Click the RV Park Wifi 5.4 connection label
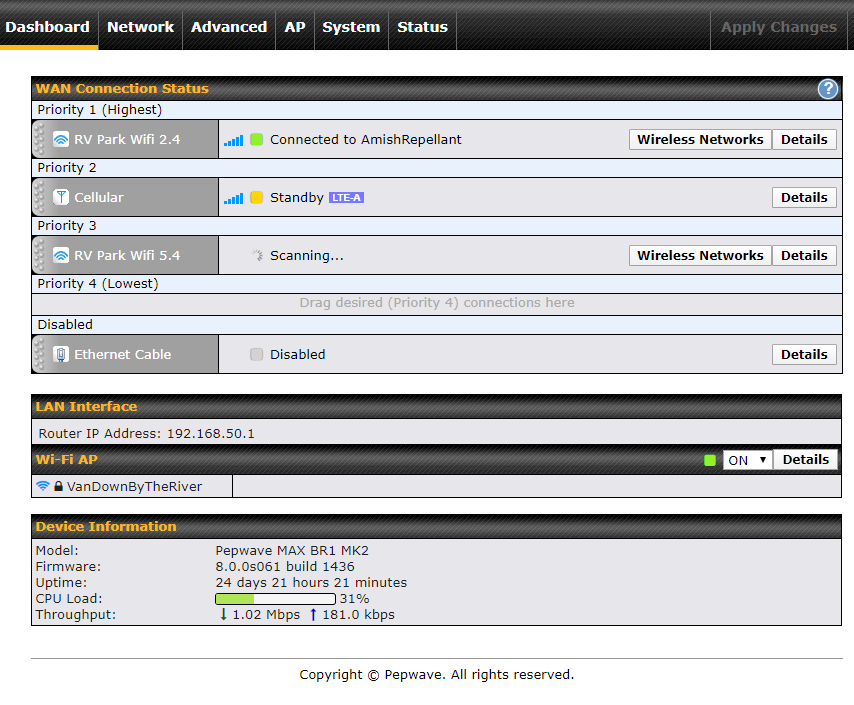This screenshot has height=705, width=854. [x=127, y=255]
